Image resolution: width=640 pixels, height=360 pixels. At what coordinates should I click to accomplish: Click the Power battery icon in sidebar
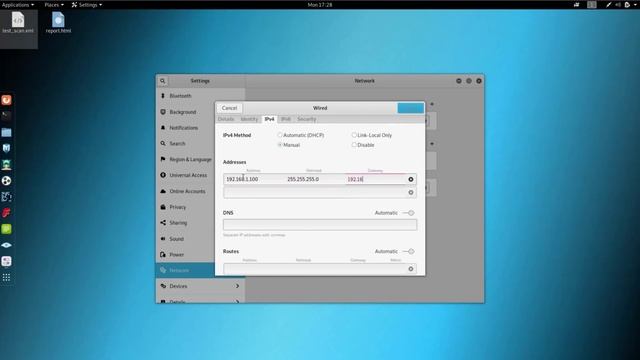click(x=163, y=255)
